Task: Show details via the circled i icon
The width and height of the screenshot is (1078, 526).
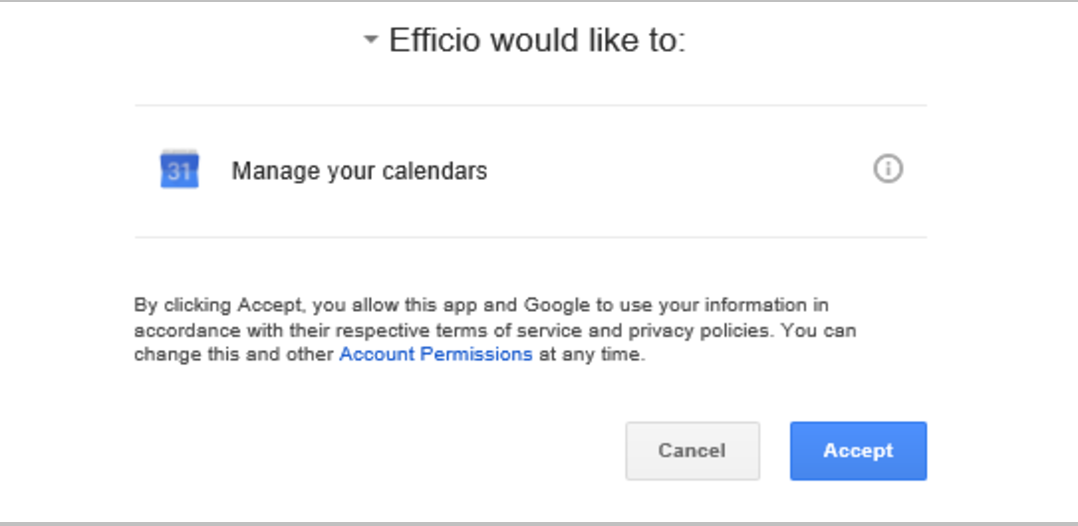Action: [888, 168]
